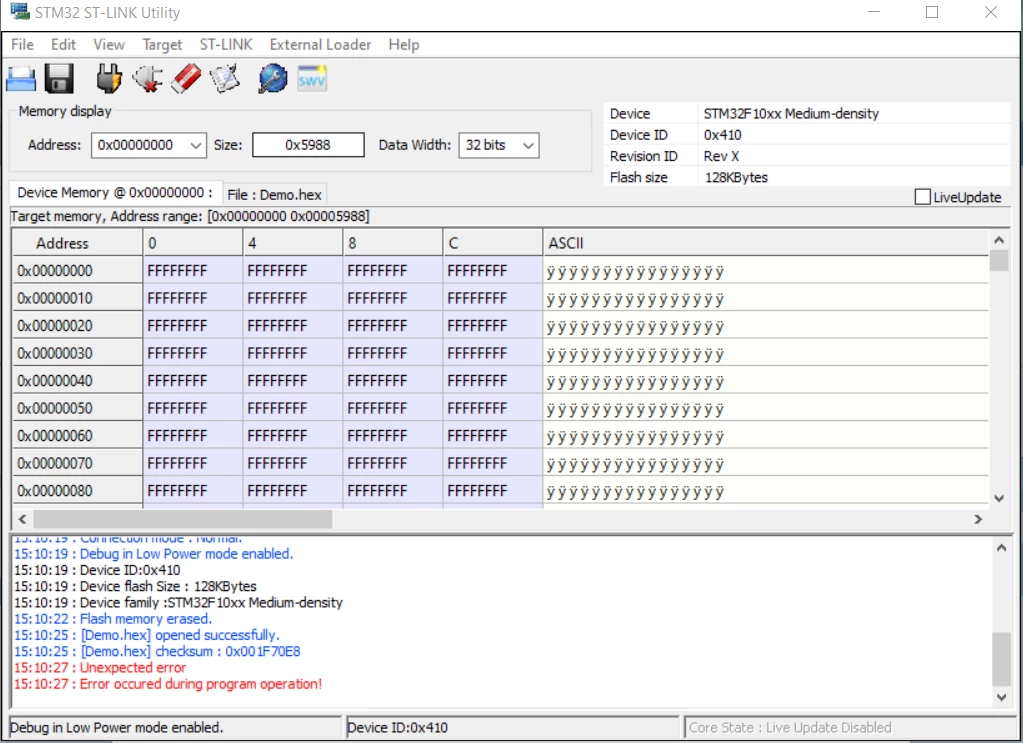
Task: Select address row 0x00000010
Action: pos(77,298)
